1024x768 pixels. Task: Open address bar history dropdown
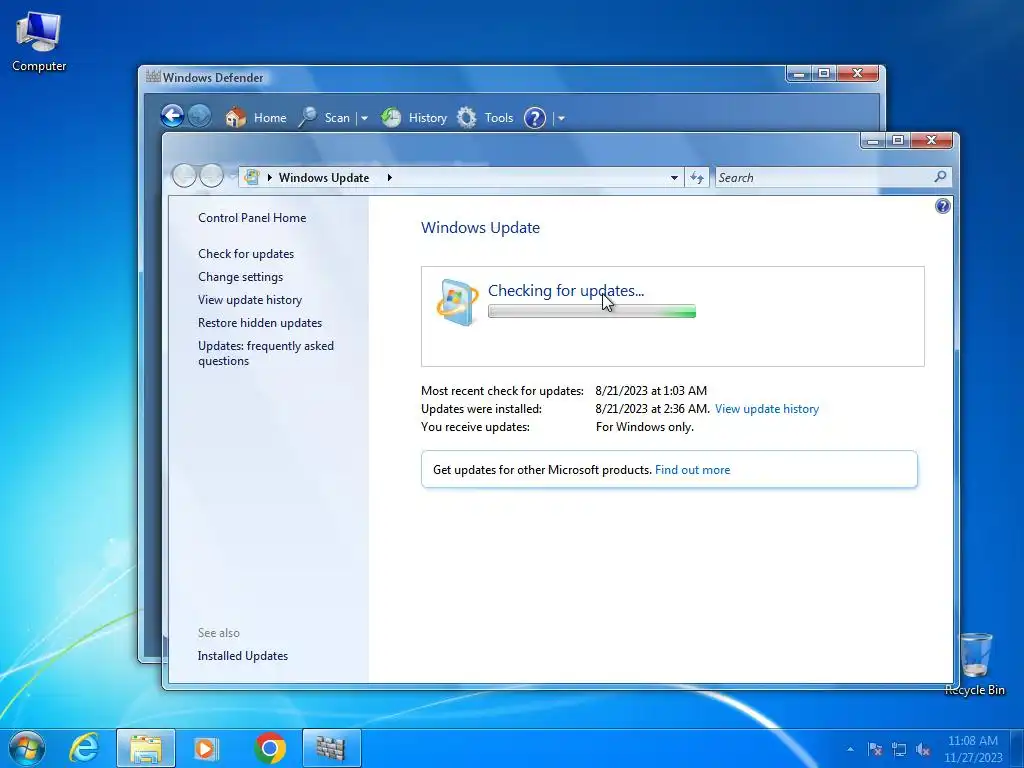coord(674,178)
